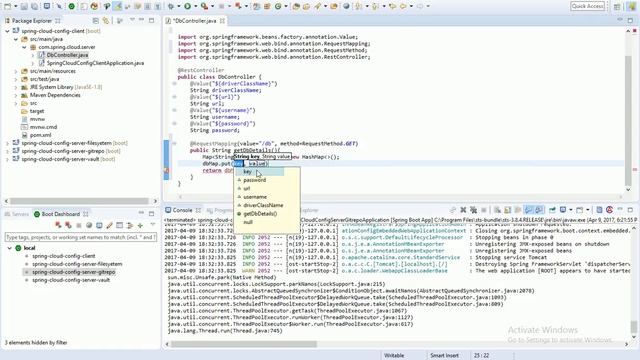Switch to the Progress tab

(220, 210)
